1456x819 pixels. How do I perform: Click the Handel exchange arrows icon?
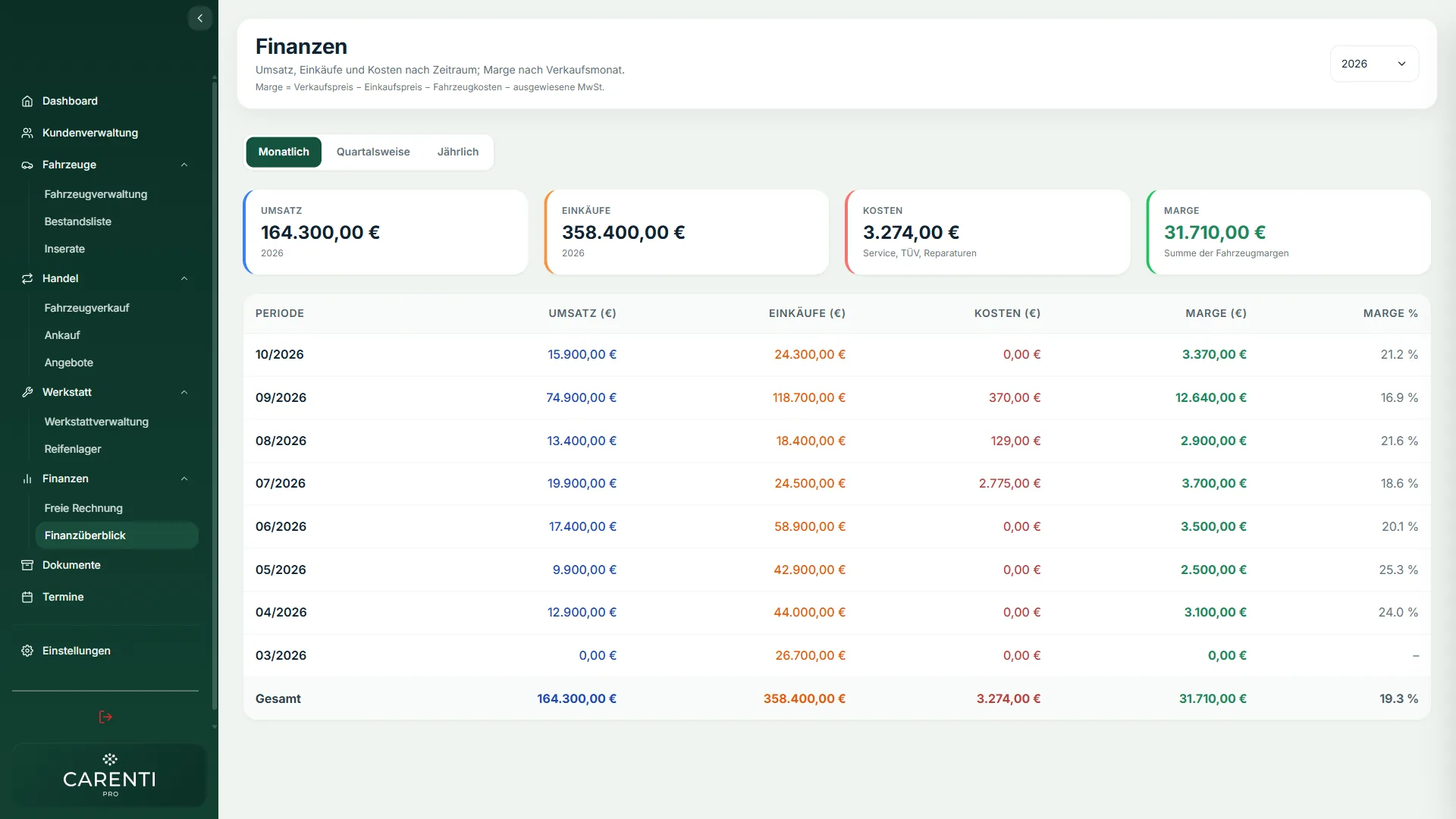[27, 278]
